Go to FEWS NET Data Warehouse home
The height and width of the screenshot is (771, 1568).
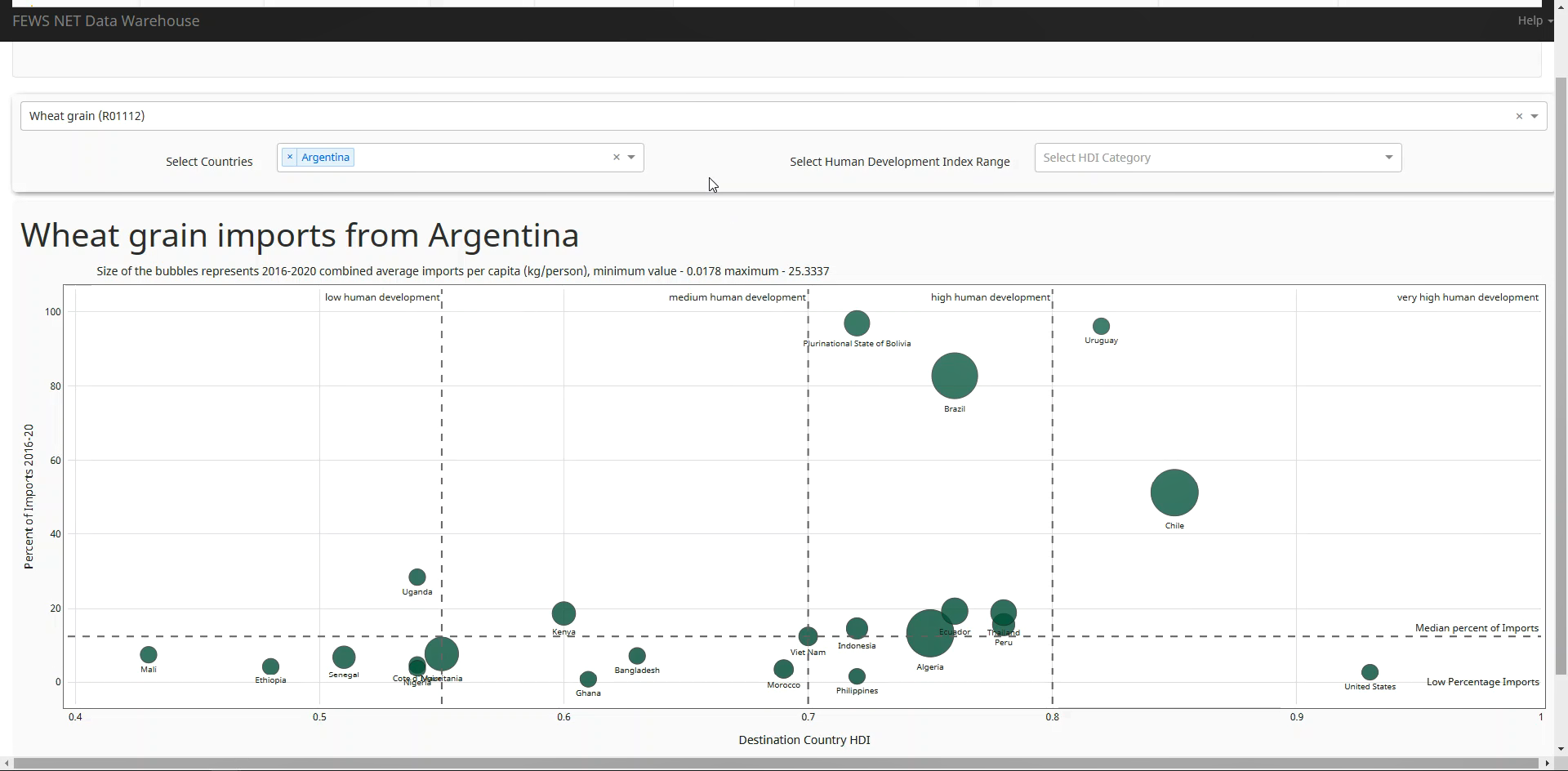(106, 21)
